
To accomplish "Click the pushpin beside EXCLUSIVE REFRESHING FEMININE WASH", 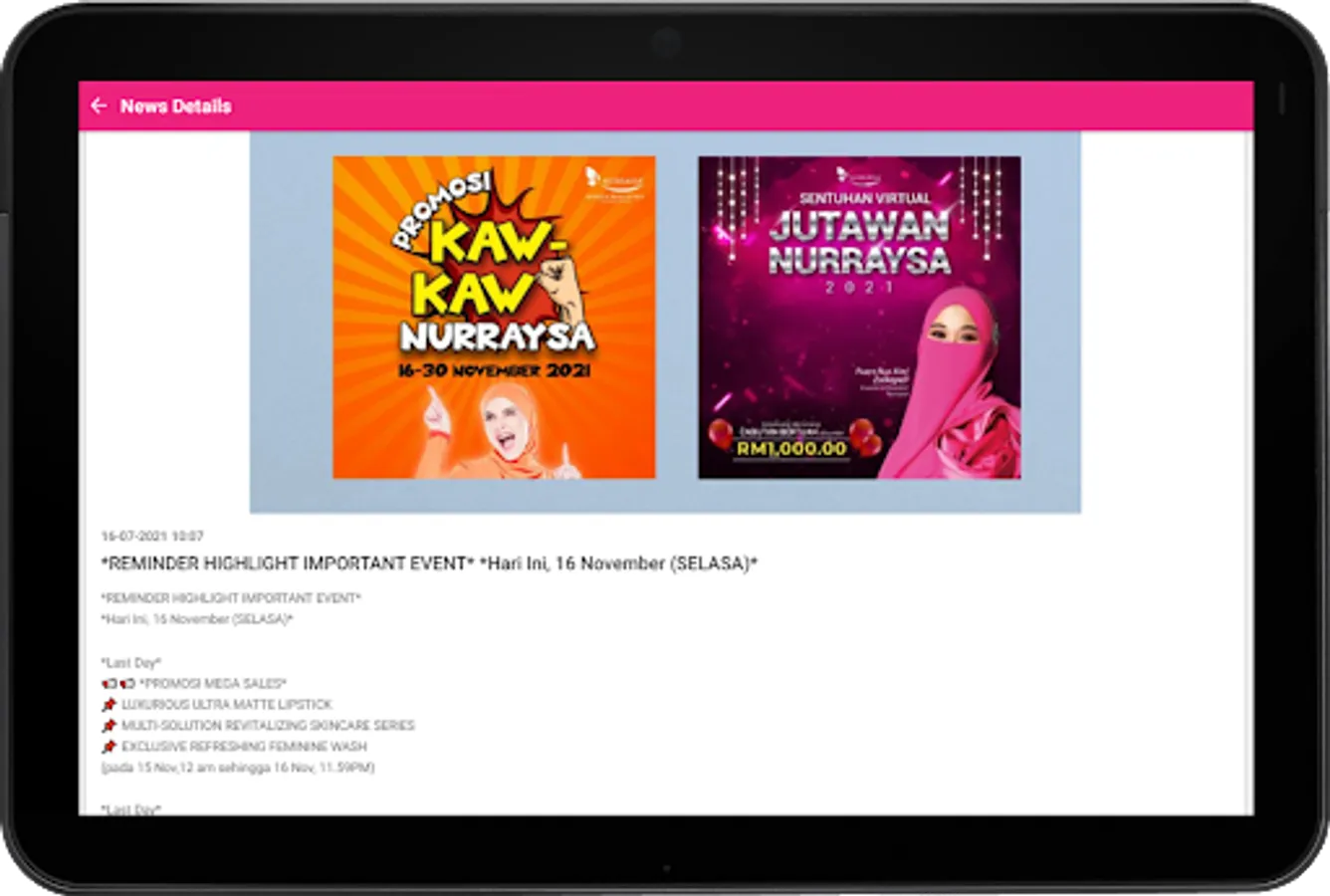I will 110,747.
